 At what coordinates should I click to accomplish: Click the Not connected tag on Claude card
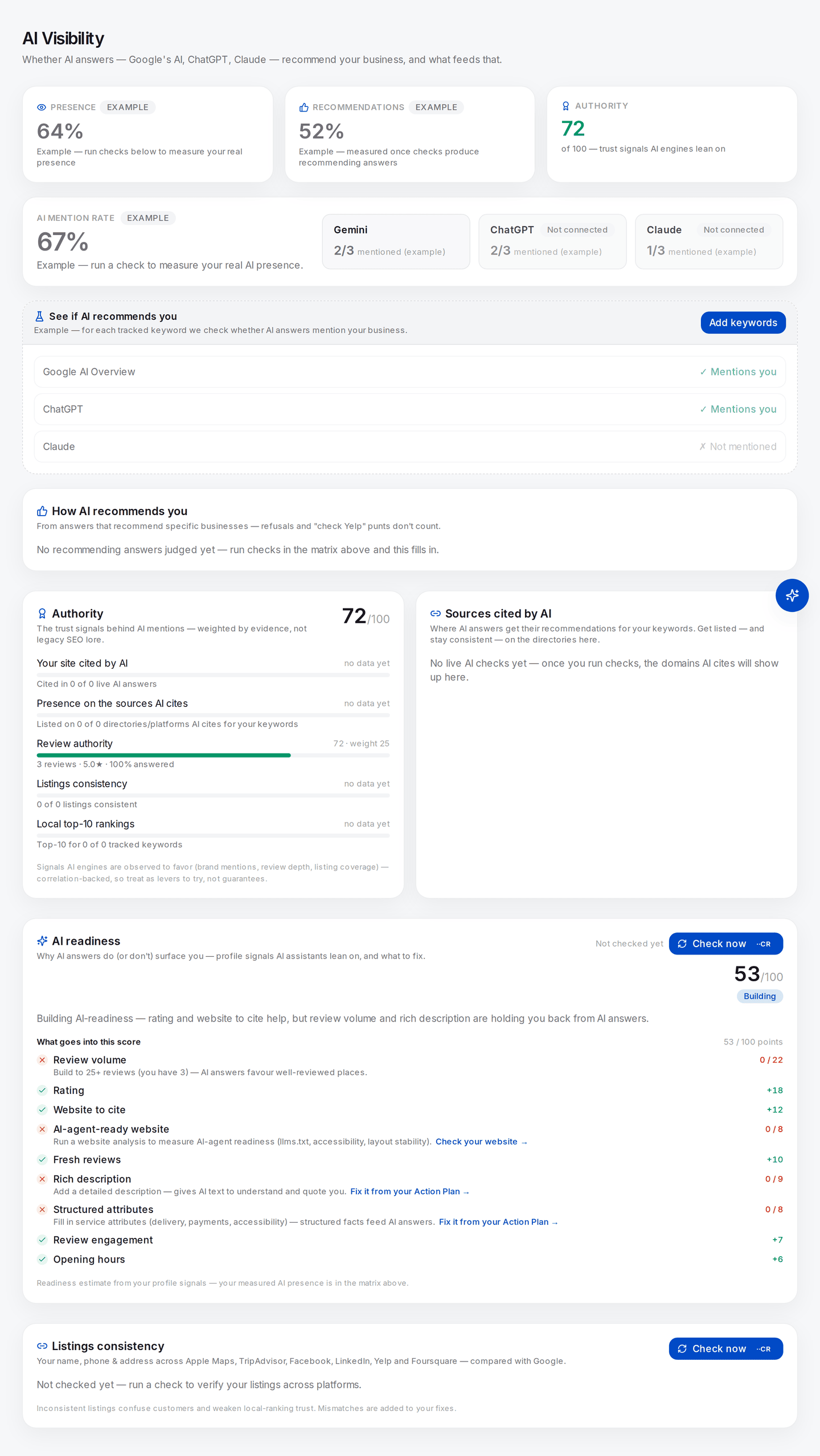pyautogui.click(x=733, y=230)
